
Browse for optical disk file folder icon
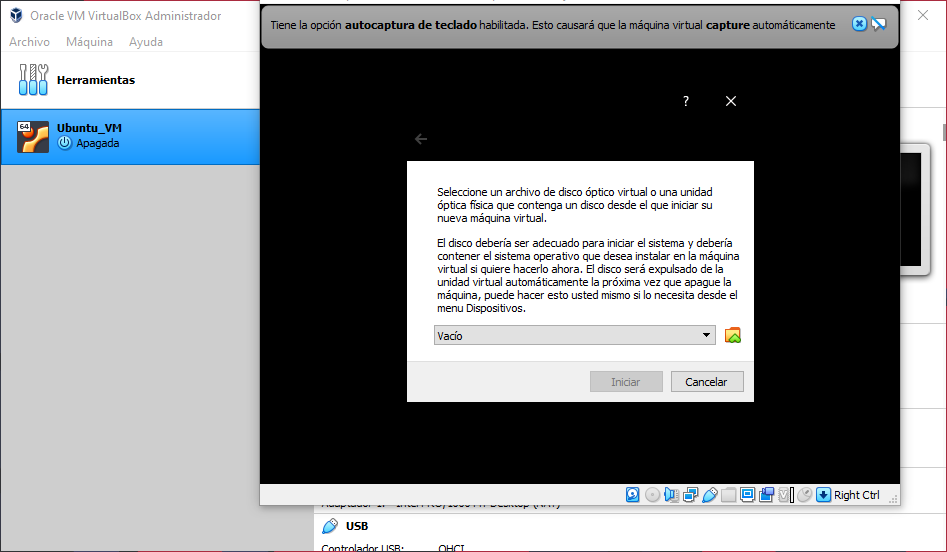point(733,335)
